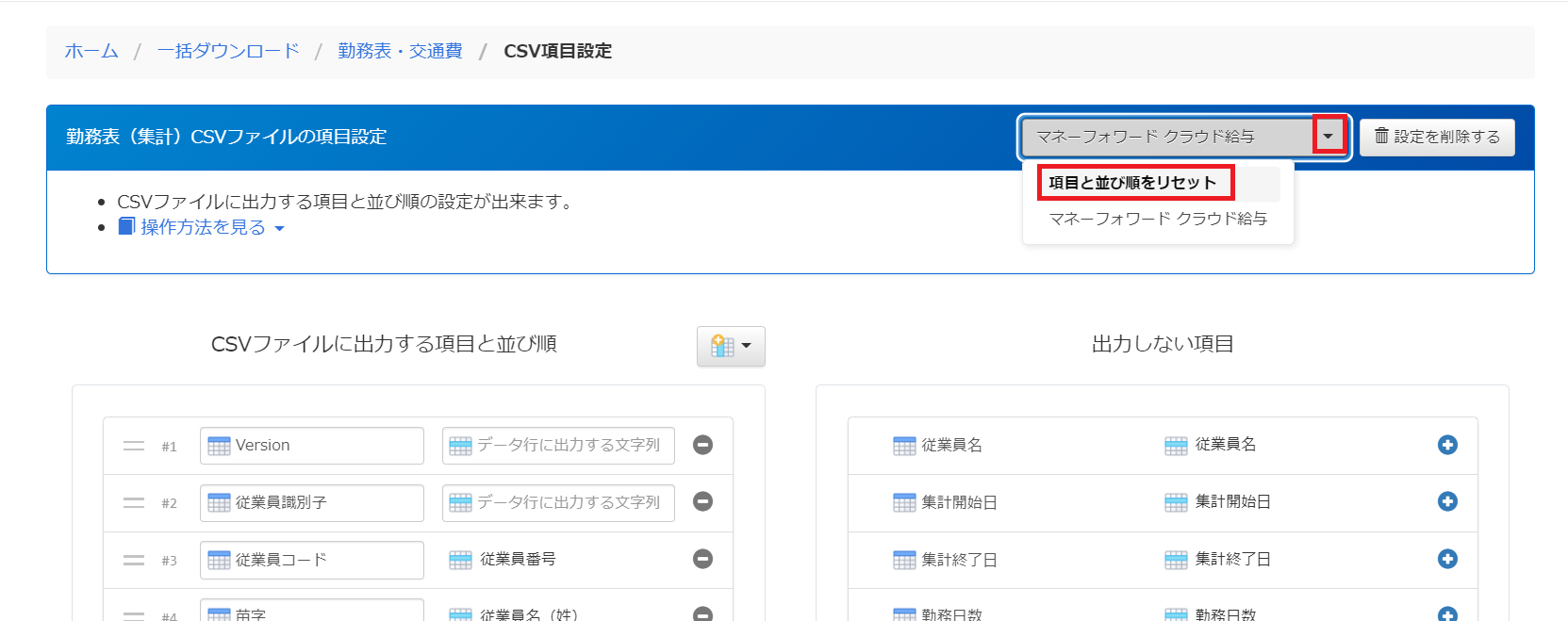The width and height of the screenshot is (1568, 621).
Task: Click CSV項目設定 breadcrumb text
Action: click(558, 51)
